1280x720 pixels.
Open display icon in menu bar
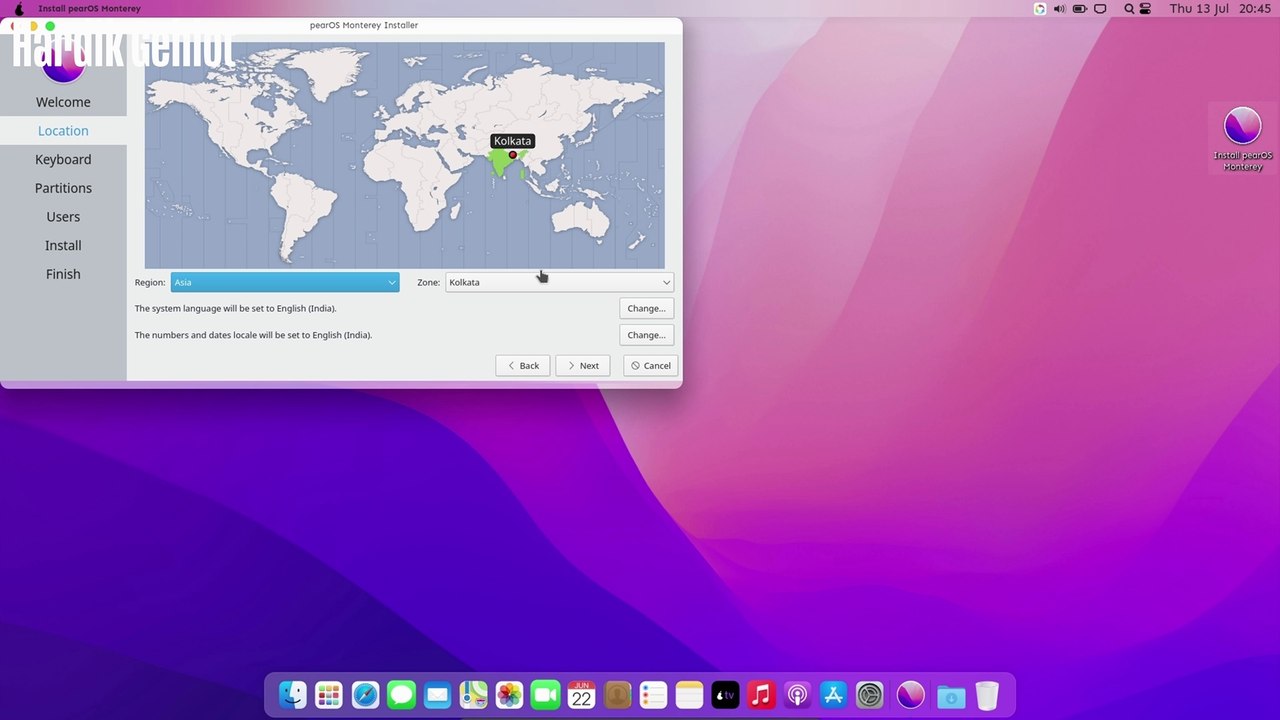pos(1100,9)
